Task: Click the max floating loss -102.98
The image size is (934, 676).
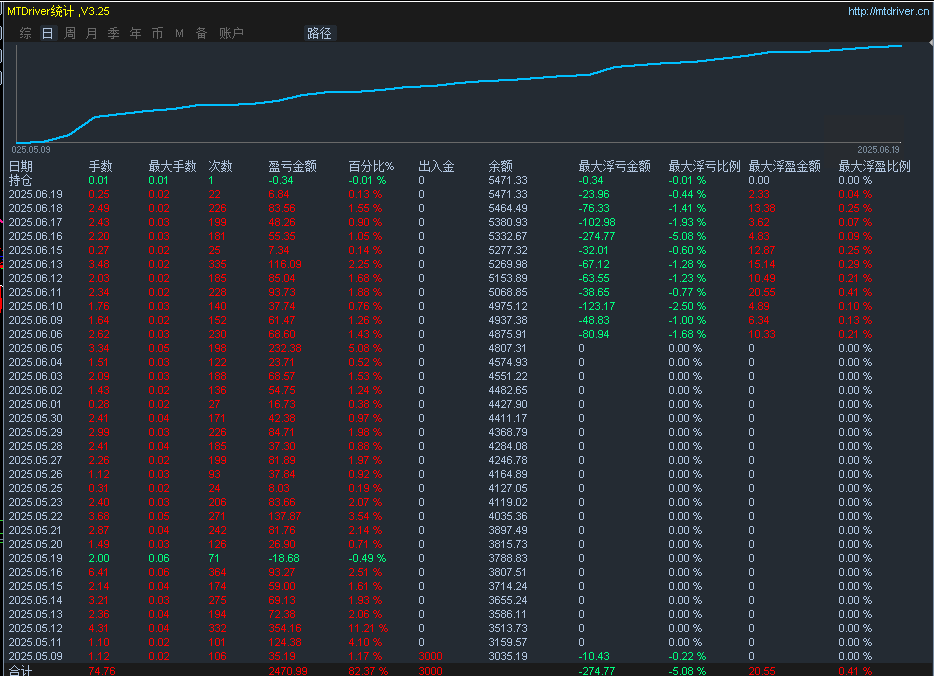Action: click(x=597, y=222)
